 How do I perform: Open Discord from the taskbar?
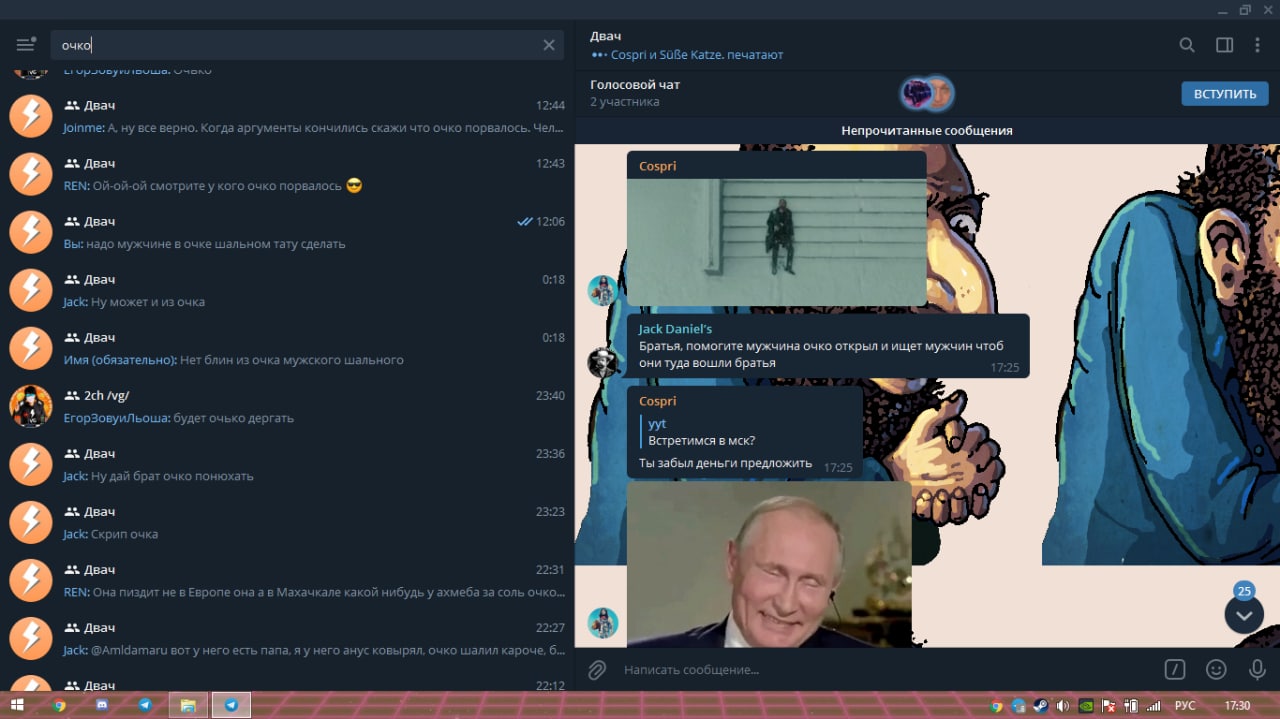102,705
